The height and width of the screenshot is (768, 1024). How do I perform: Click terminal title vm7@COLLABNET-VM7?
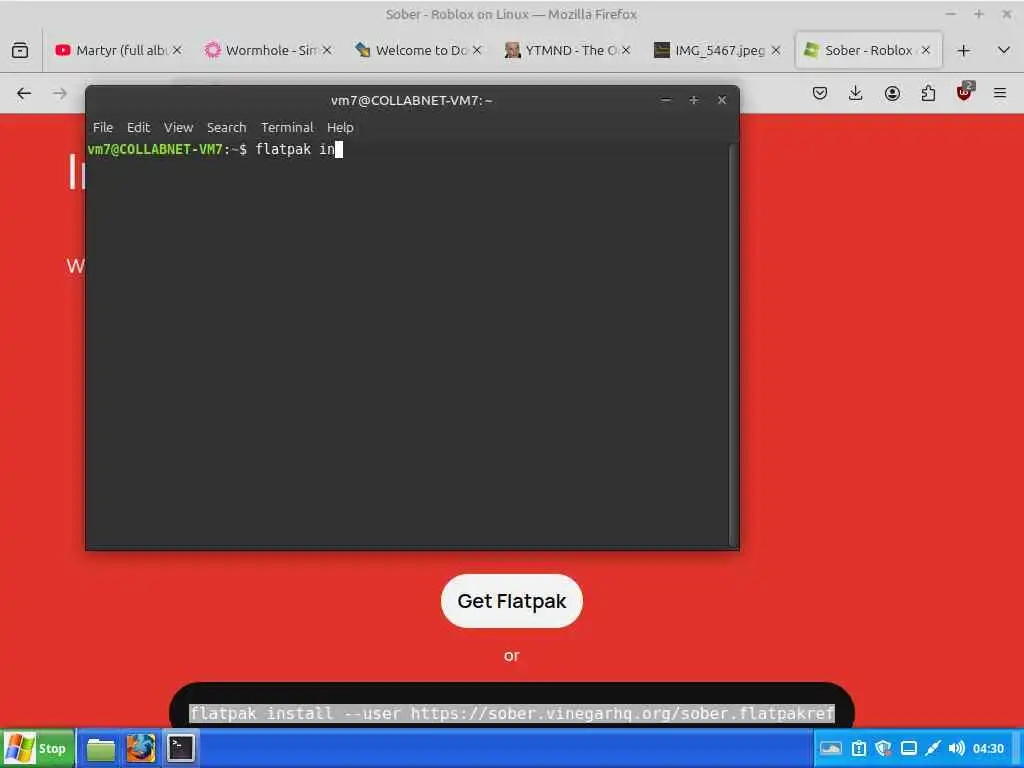click(x=411, y=100)
